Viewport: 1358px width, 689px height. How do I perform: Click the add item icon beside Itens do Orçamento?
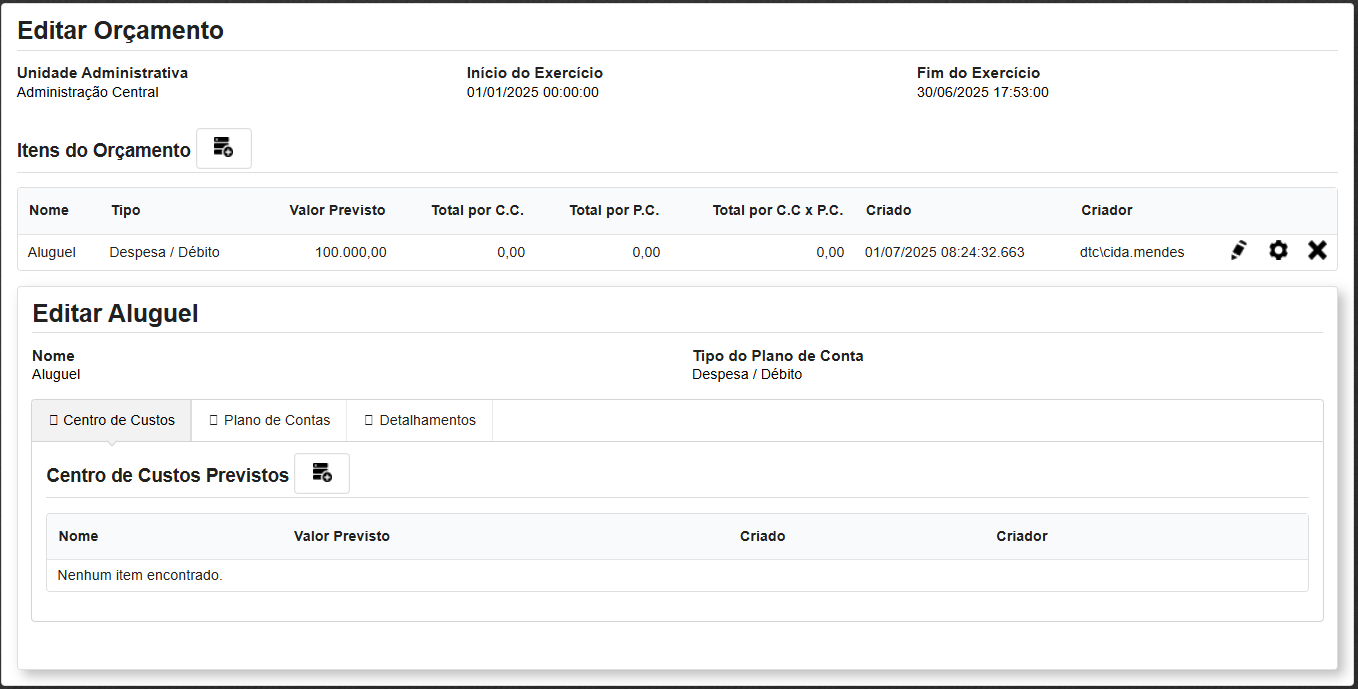223,148
